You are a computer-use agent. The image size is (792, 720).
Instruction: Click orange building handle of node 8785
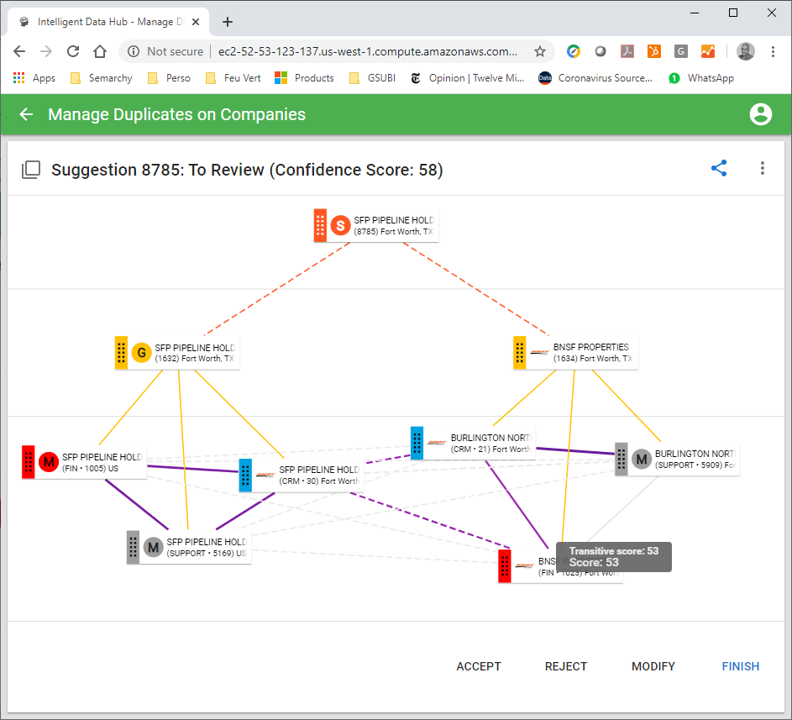pos(320,225)
